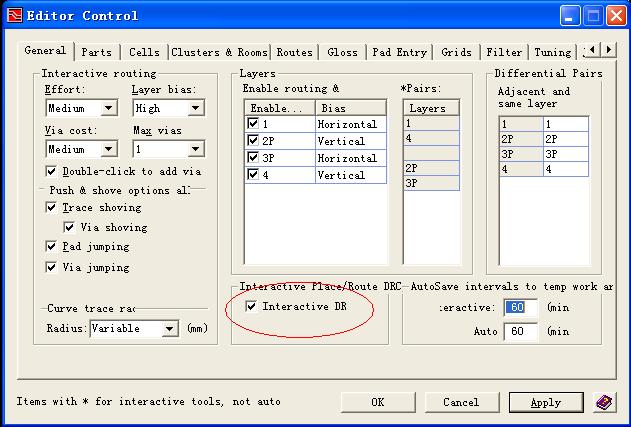Switch to the Parts tab
Viewport: 631px width, 427px height.
(97, 52)
